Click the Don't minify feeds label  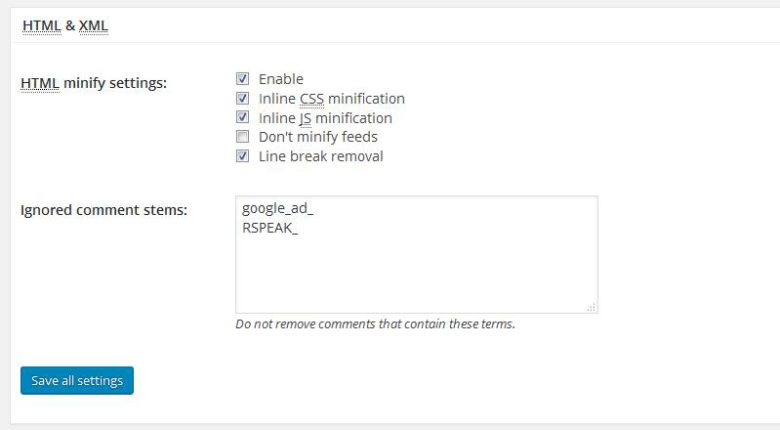318,137
